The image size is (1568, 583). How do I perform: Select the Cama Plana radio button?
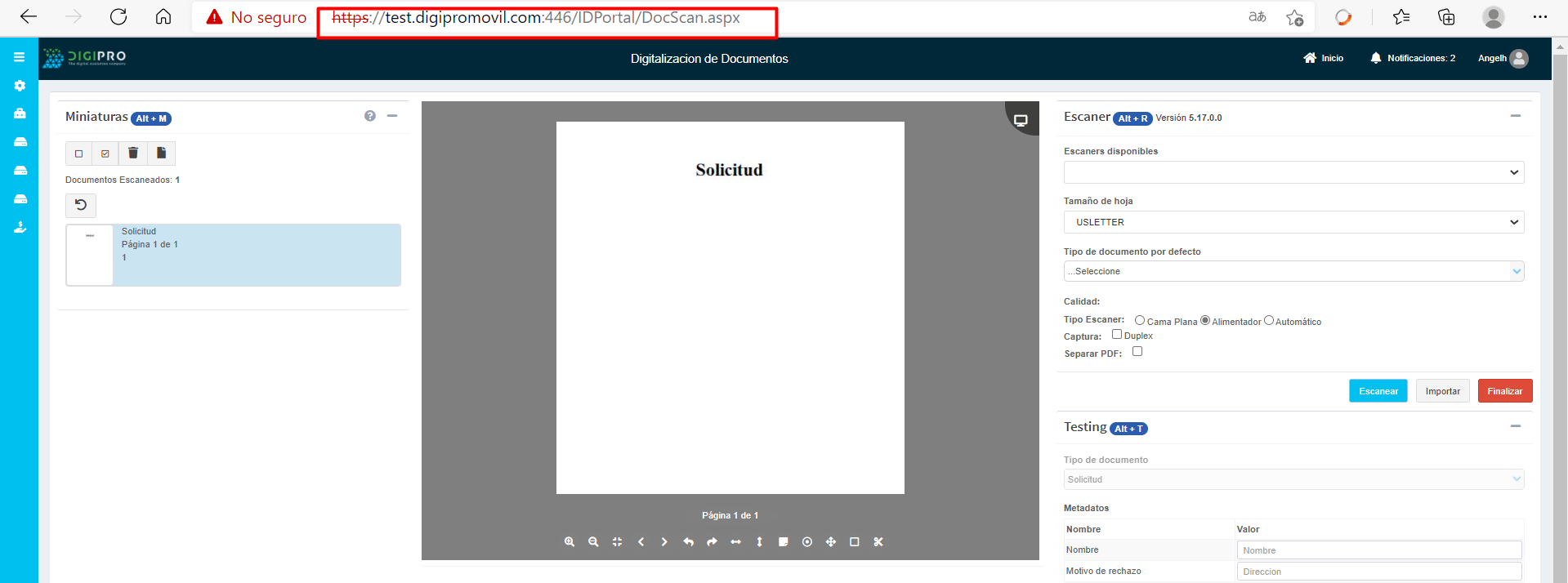1140,321
